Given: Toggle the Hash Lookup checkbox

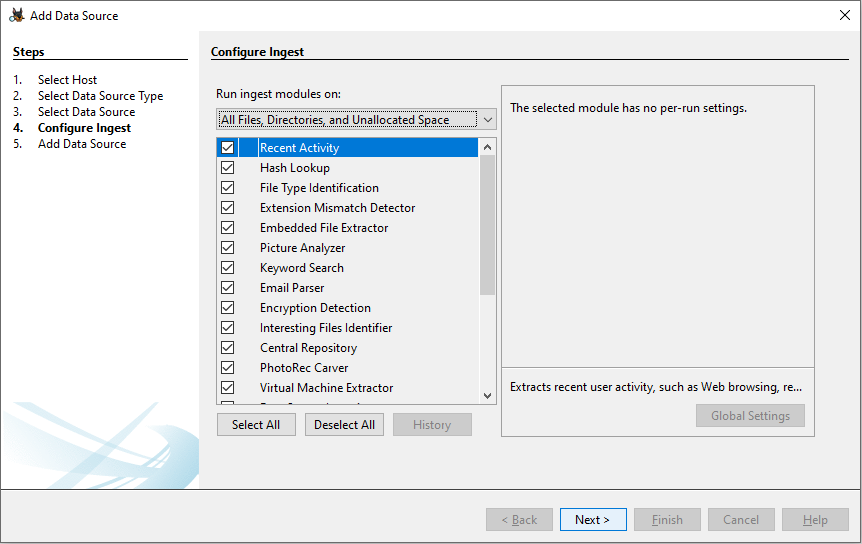Looking at the screenshot, I should click(x=227, y=168).
